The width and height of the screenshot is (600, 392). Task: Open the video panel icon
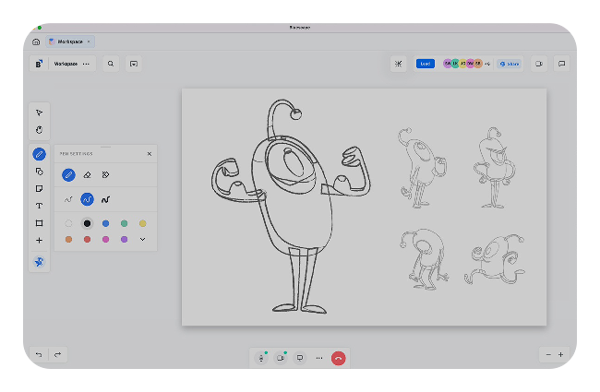[539, 64]
